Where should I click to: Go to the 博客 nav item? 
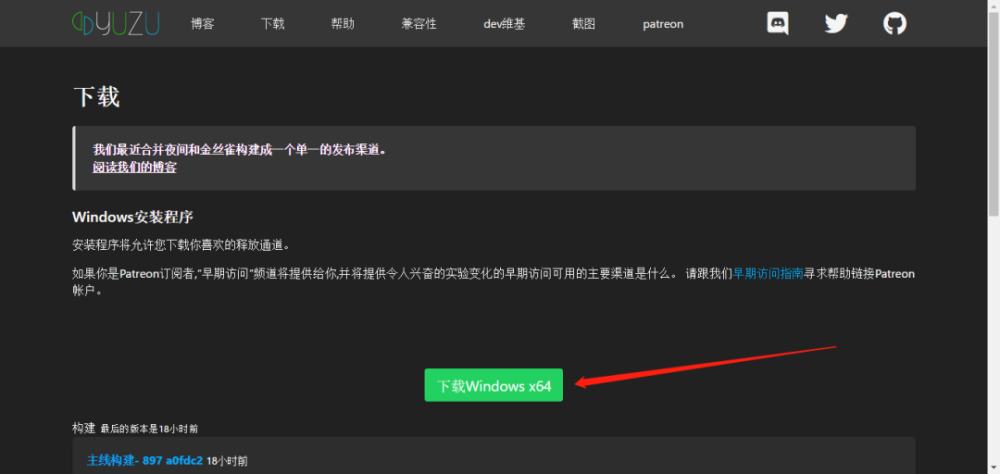pyautogui.click(x=203, y=24)
